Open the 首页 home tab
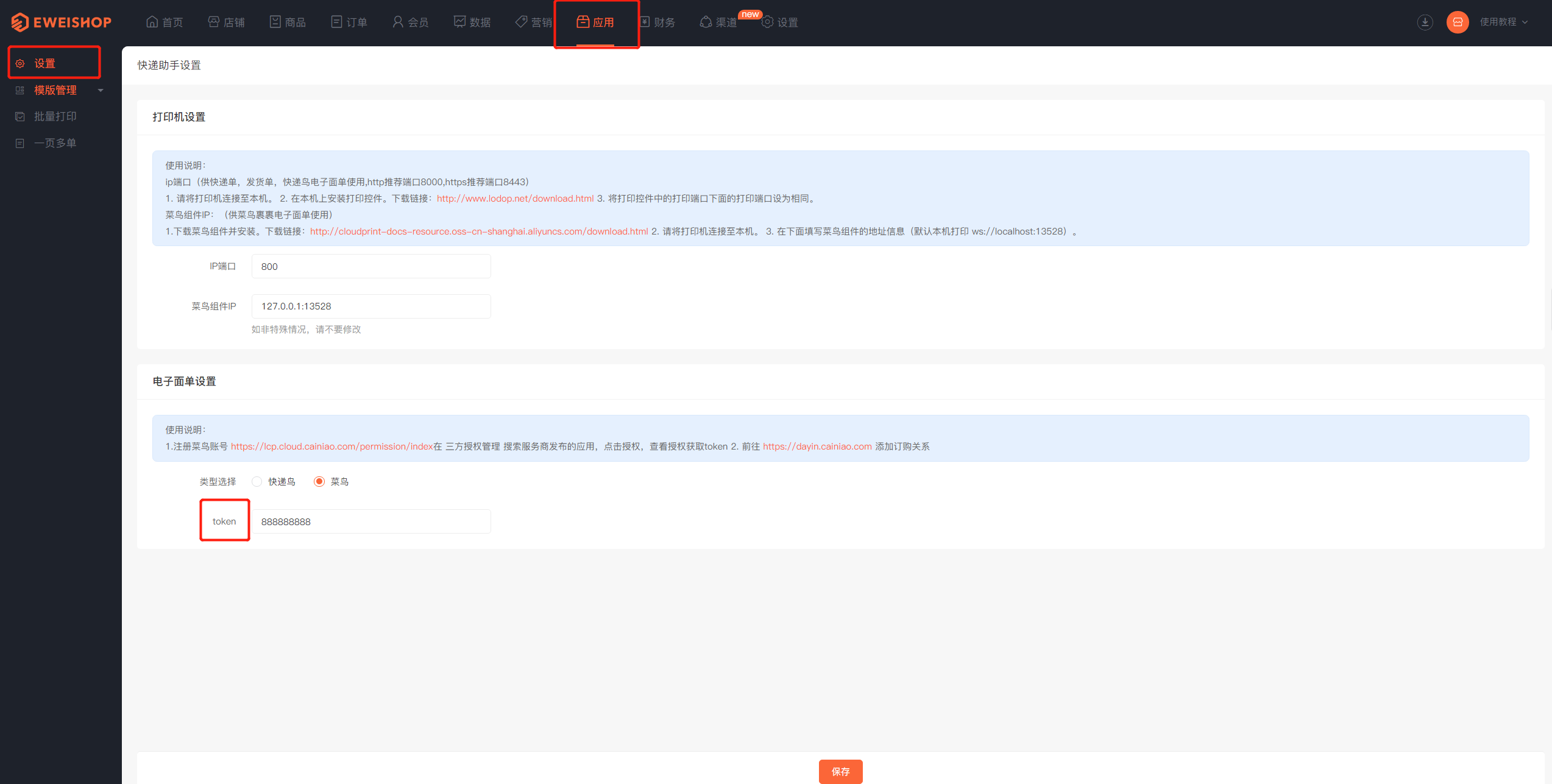Image resolution: width=1552 pixels, height=784 pixels. click(165, 22)
